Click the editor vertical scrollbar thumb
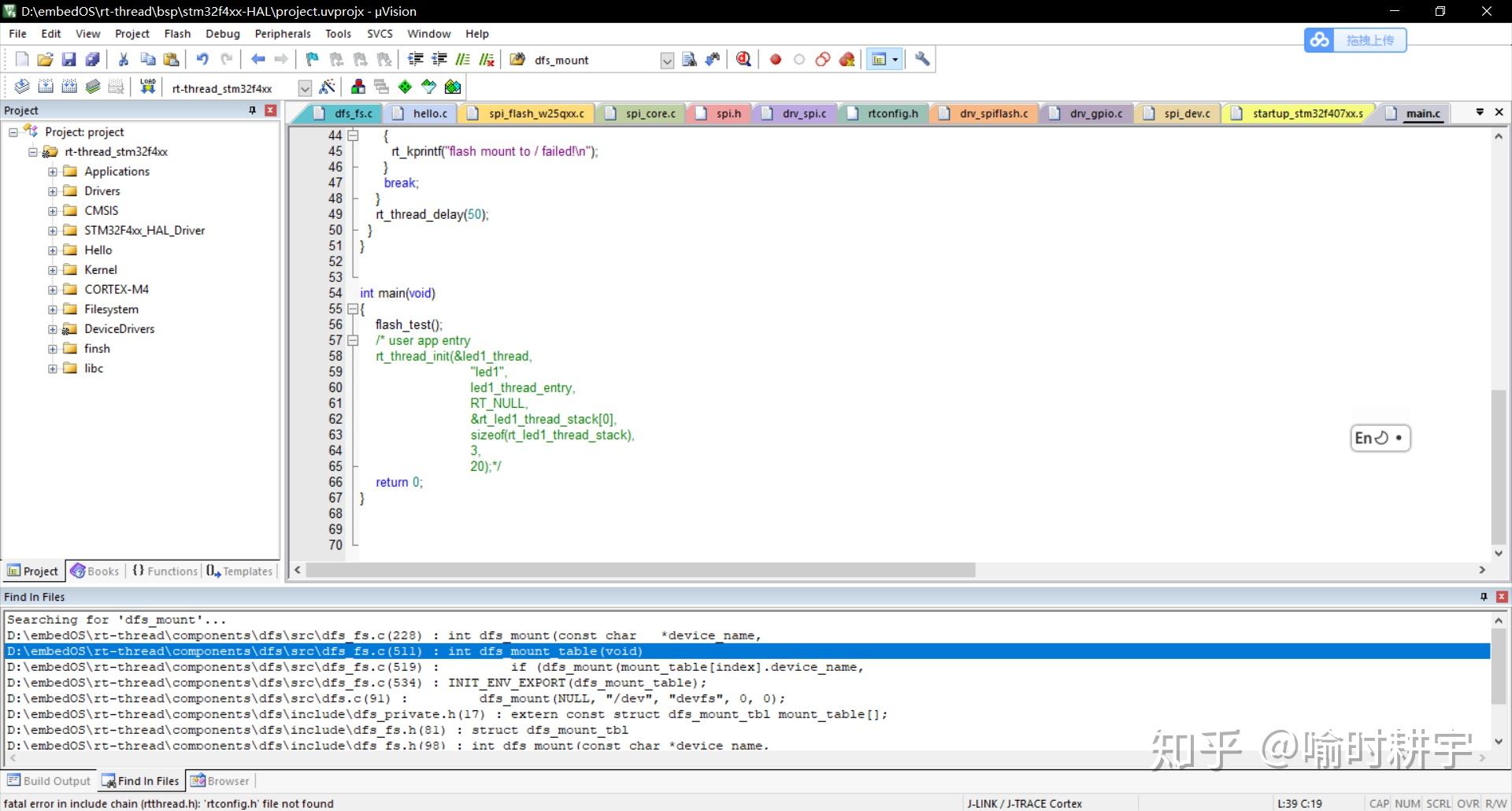 tap(1499, 466)
